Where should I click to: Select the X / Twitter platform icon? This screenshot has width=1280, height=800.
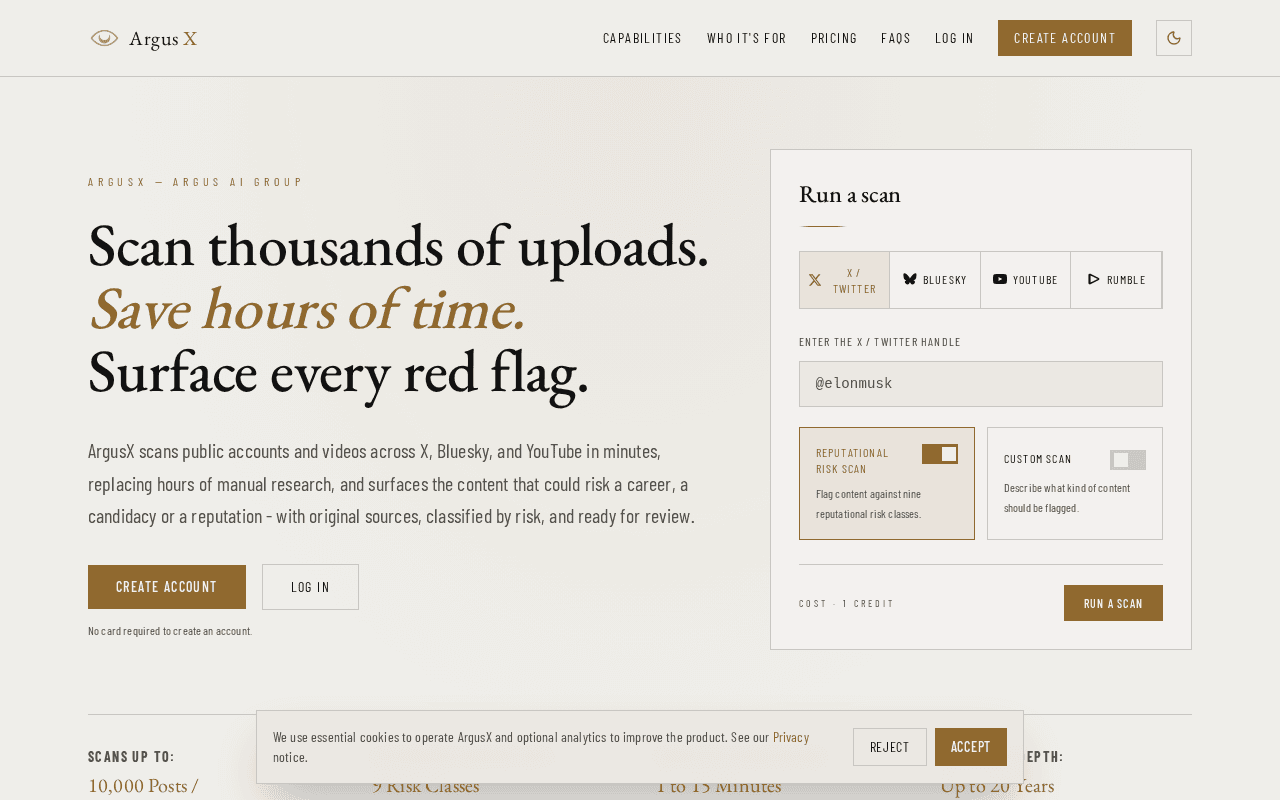coord(815,280)
